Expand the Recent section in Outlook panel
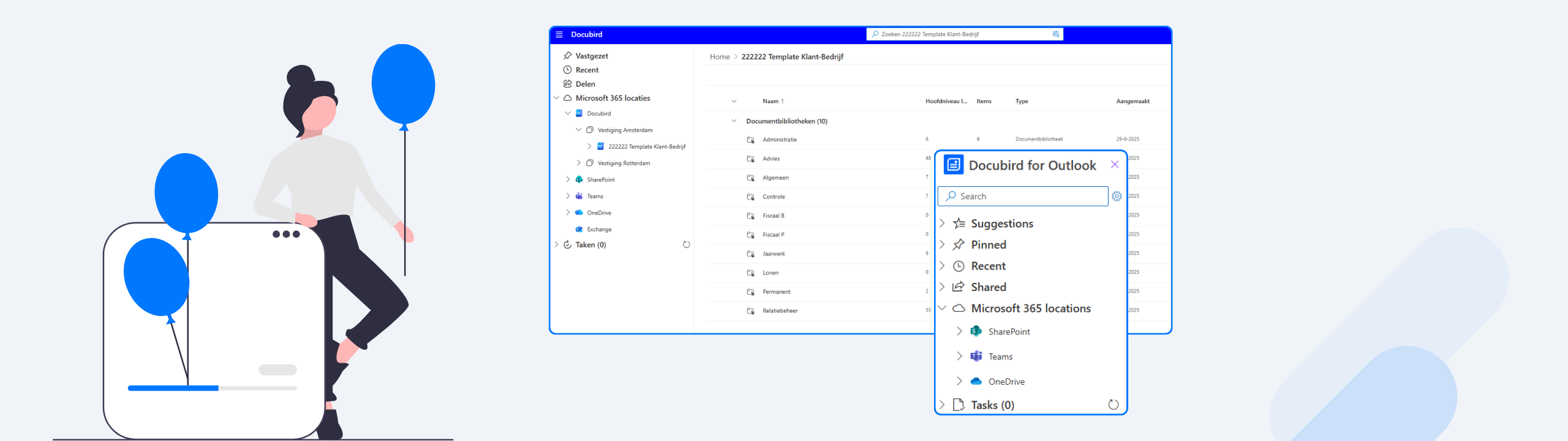 pos(942,266)
